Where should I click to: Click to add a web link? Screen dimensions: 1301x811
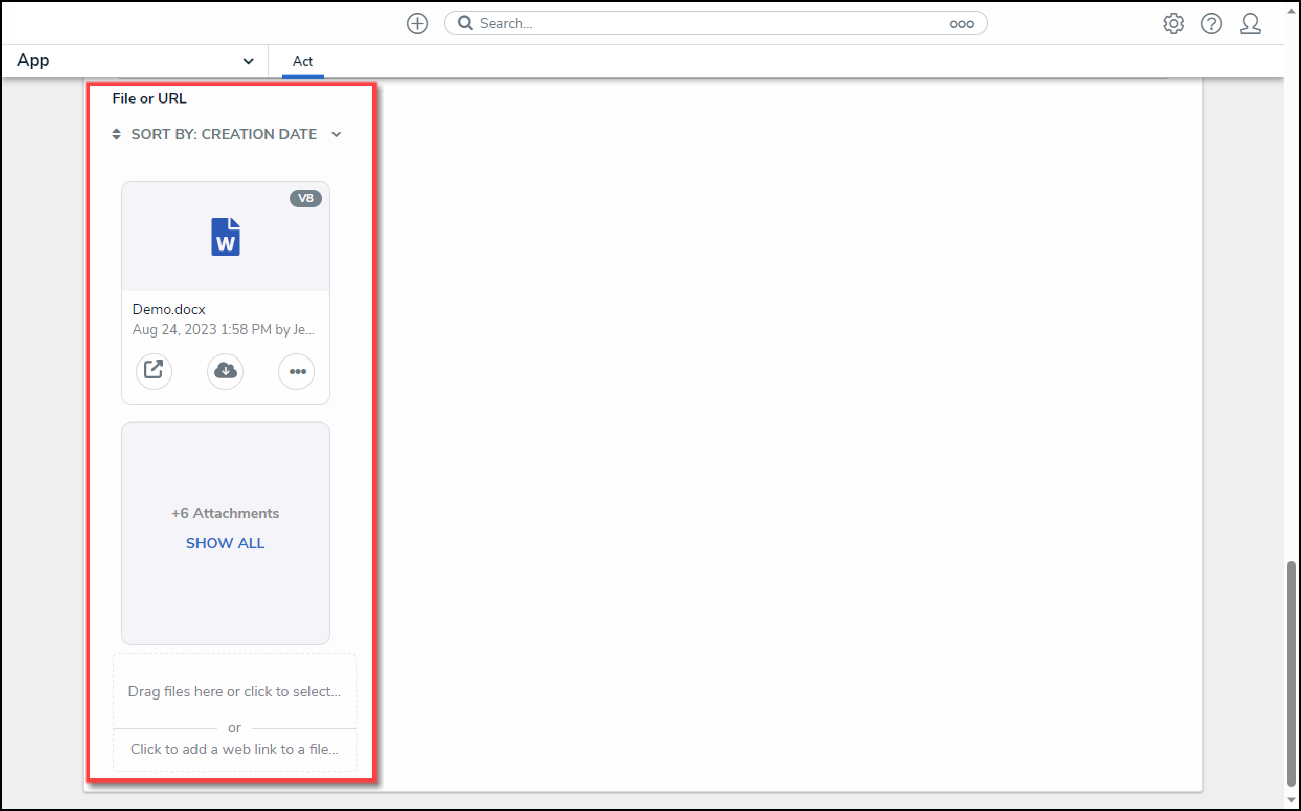pyautogui.click(x=234, y=749)
